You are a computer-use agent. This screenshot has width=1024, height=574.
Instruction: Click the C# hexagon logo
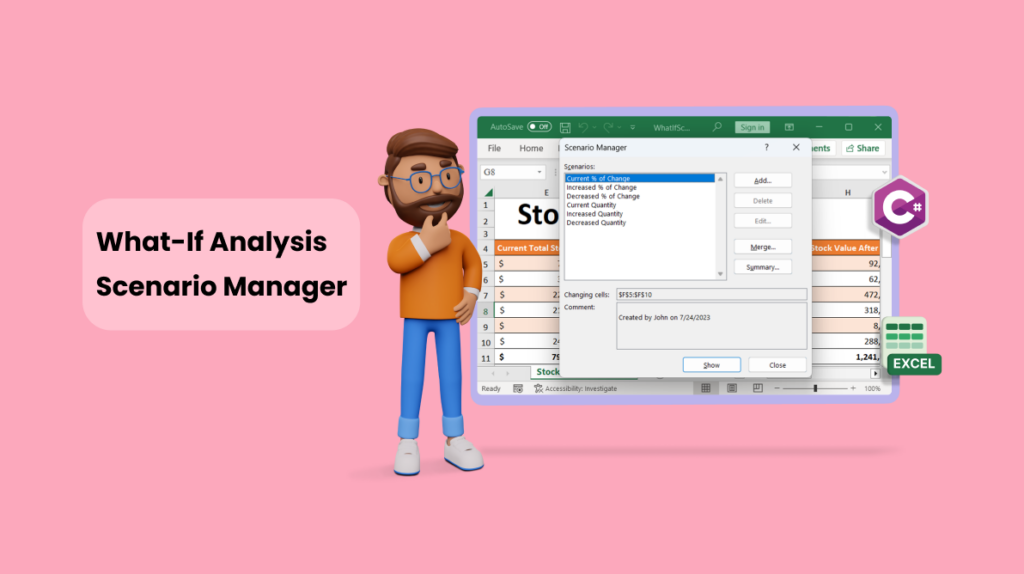pyautogui.click(x=901, y=207)
